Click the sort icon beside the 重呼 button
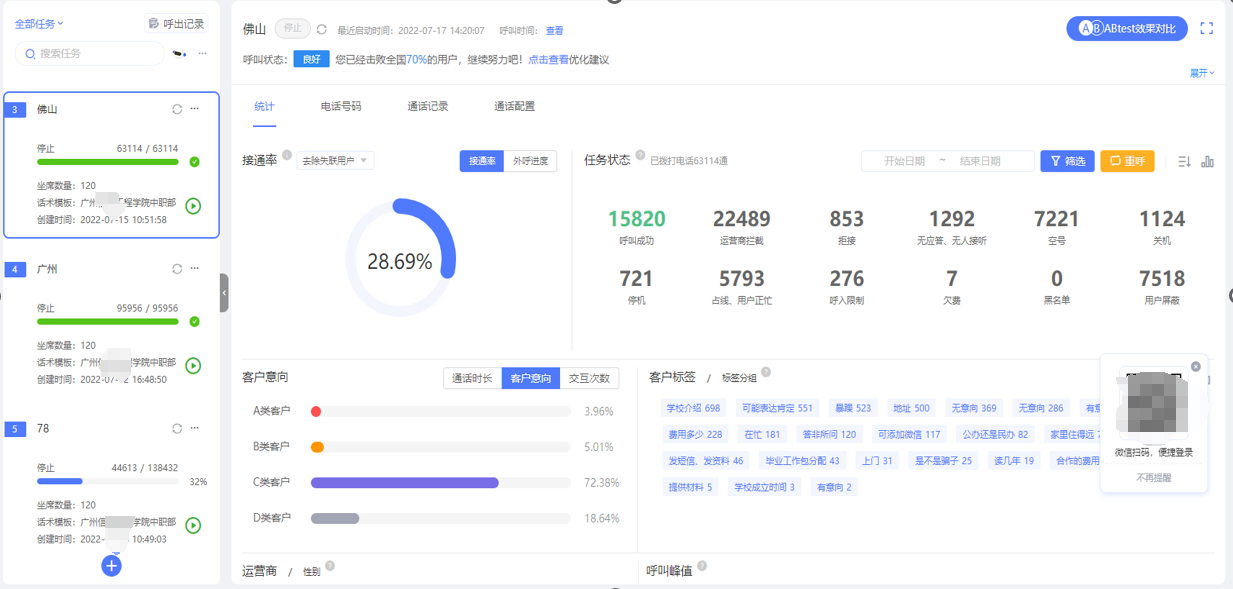1233x589 pixels. pos(1184,161)
